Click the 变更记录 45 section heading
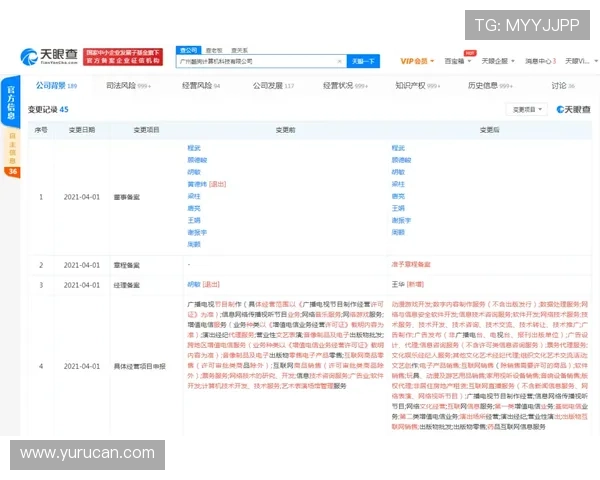 tap(48, 109)
